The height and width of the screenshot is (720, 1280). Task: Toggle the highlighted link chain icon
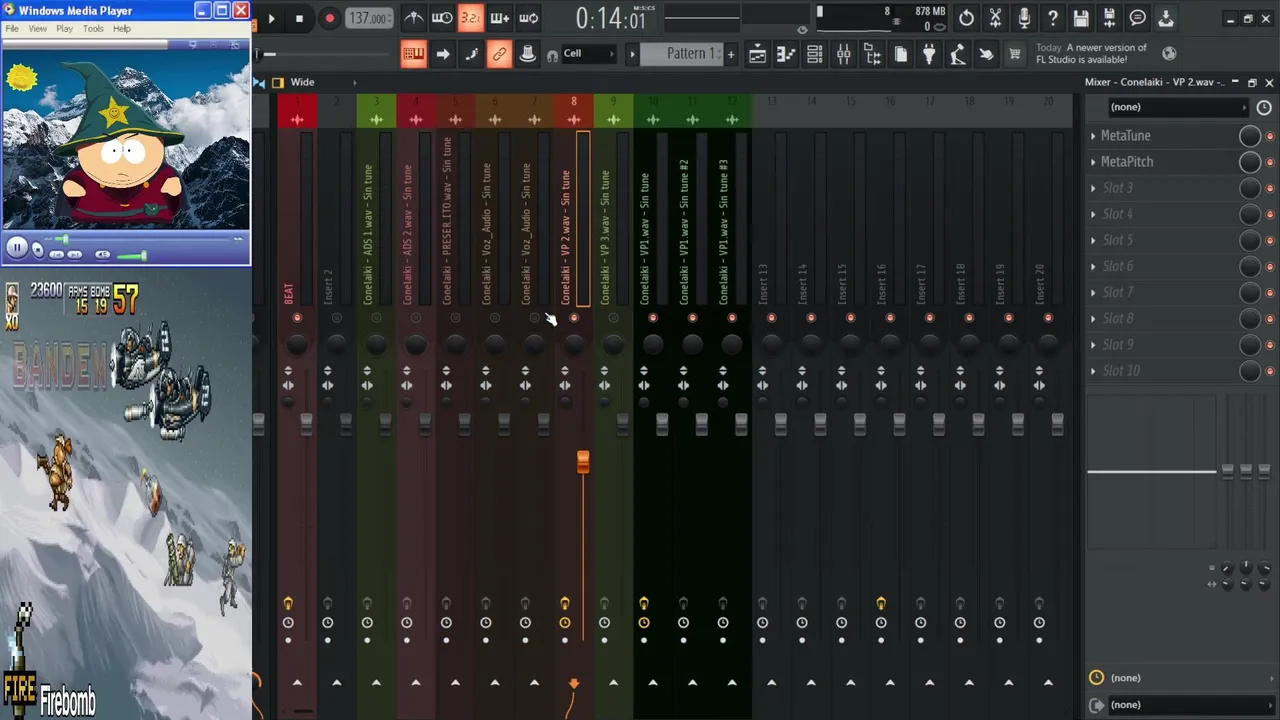(499, 54)
